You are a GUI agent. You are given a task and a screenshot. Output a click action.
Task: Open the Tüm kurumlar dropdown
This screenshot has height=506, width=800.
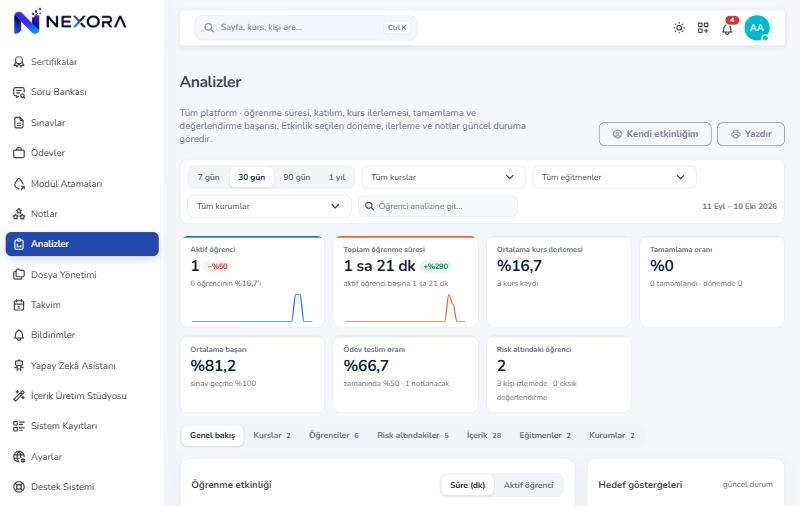[269, 206]
